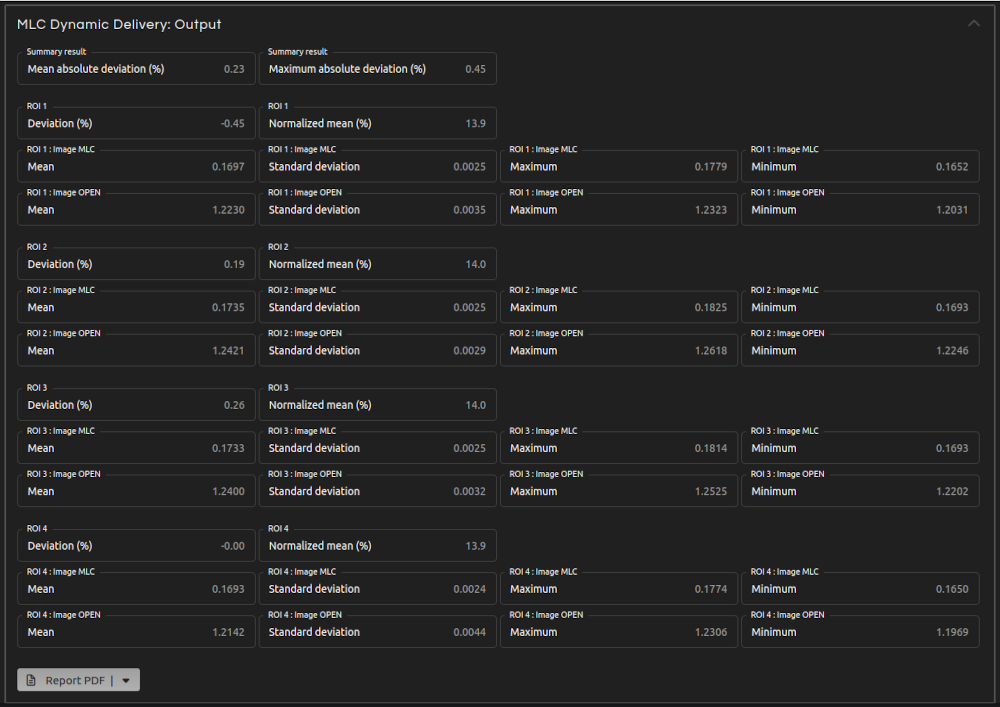Image resolution: width=1000 pixels, height=707 pixels.
Task: Select ROI 3 Image OPEN Minimum field
Action: [x=860, y=492]
